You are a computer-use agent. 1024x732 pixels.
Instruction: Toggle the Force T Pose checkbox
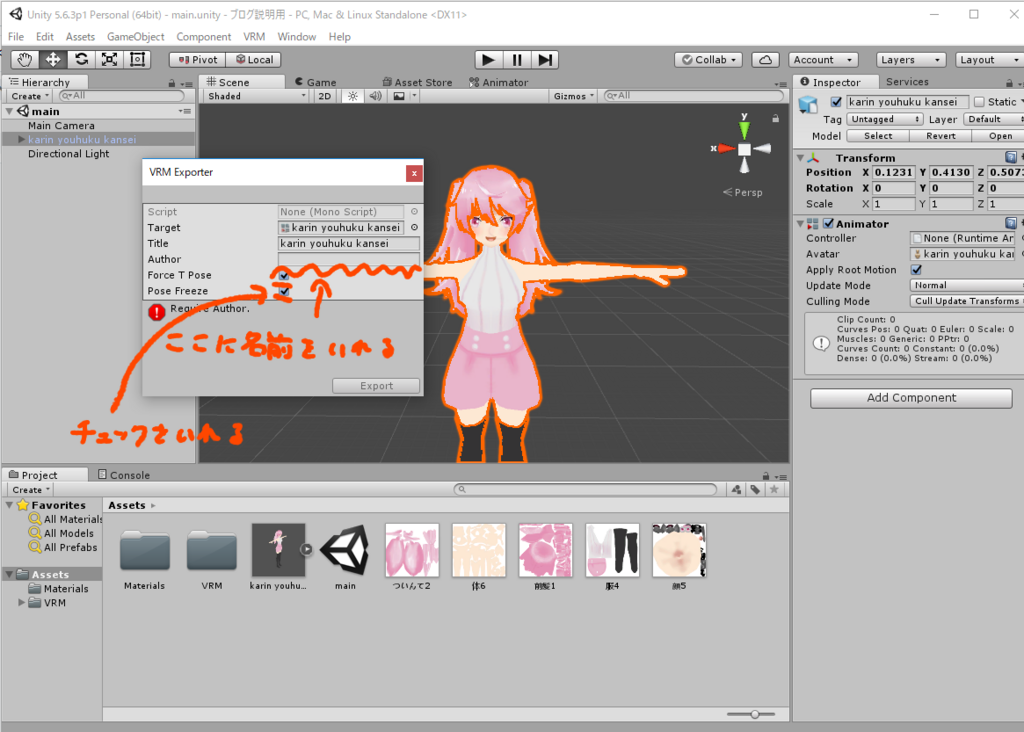284,275
